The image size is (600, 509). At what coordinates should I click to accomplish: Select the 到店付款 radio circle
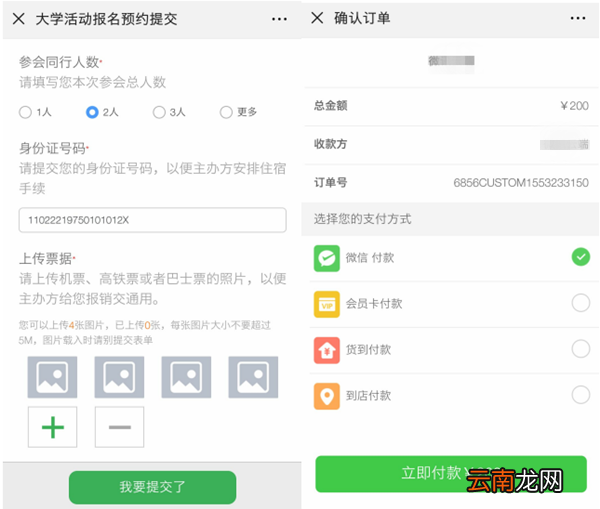point(580,395)
